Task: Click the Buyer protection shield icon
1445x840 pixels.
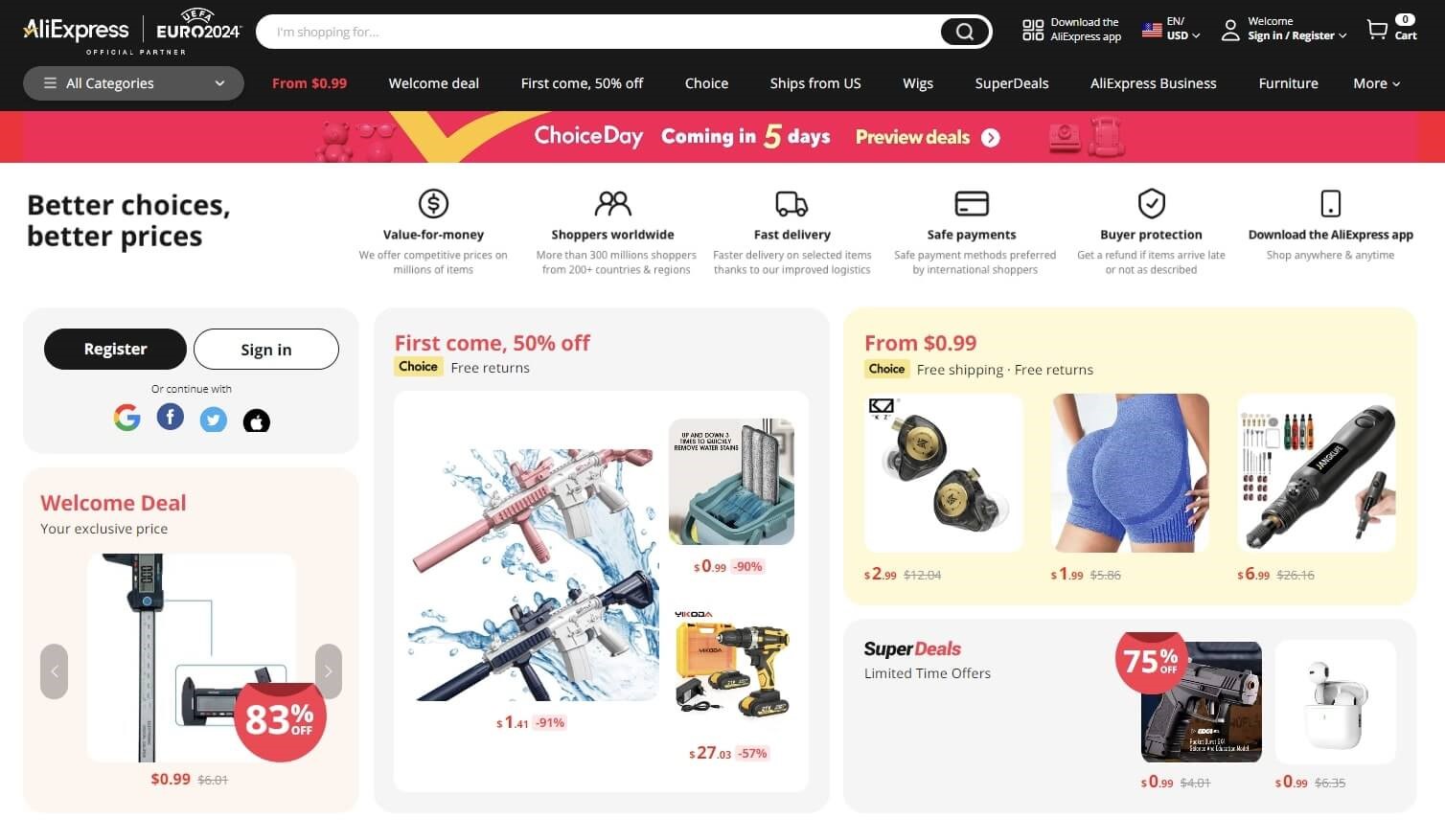Action: click(x=1151, y=203)
